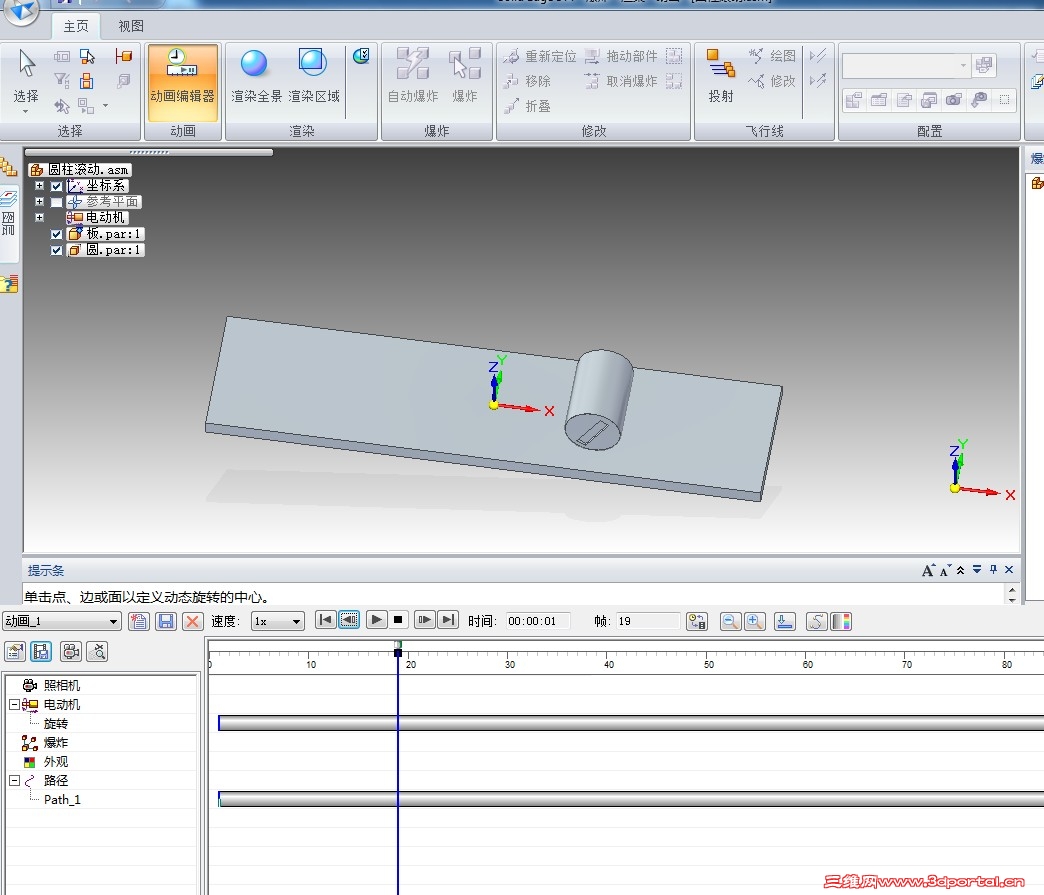Select 照相机 in the event tree
Image resolution: width=1044 pixels, height=895 pixels.
61,685
